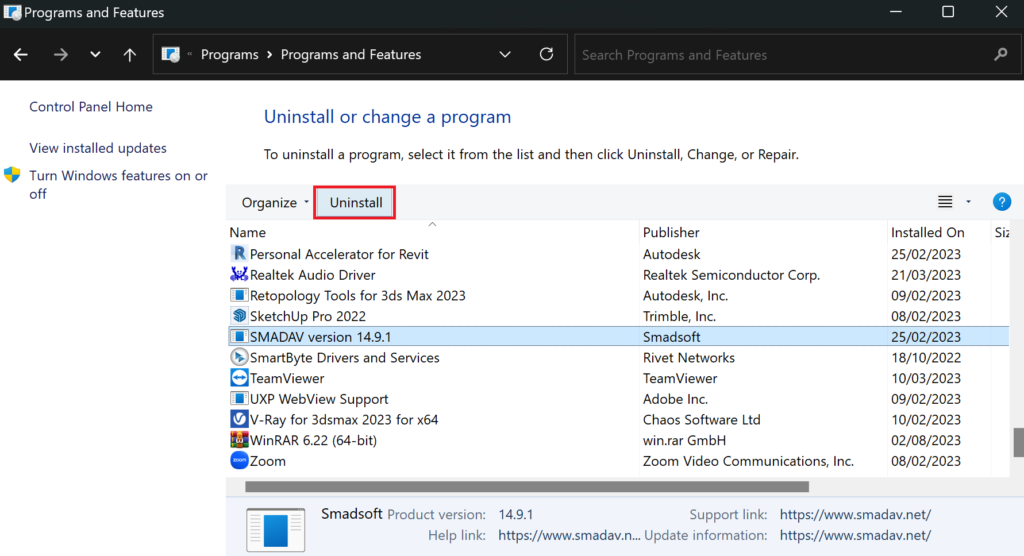
Task: Open View installed updates link
Action: pos(98,148)
